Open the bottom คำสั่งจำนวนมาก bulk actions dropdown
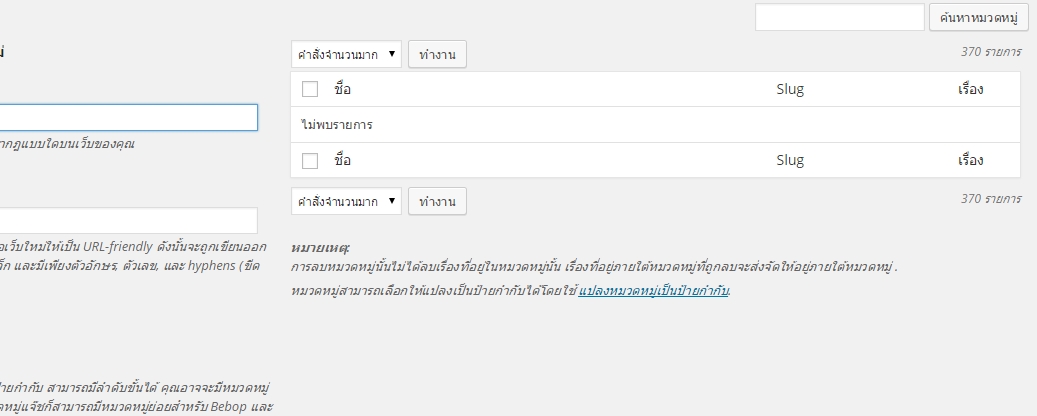1037x416 pixels. (346, 201)
